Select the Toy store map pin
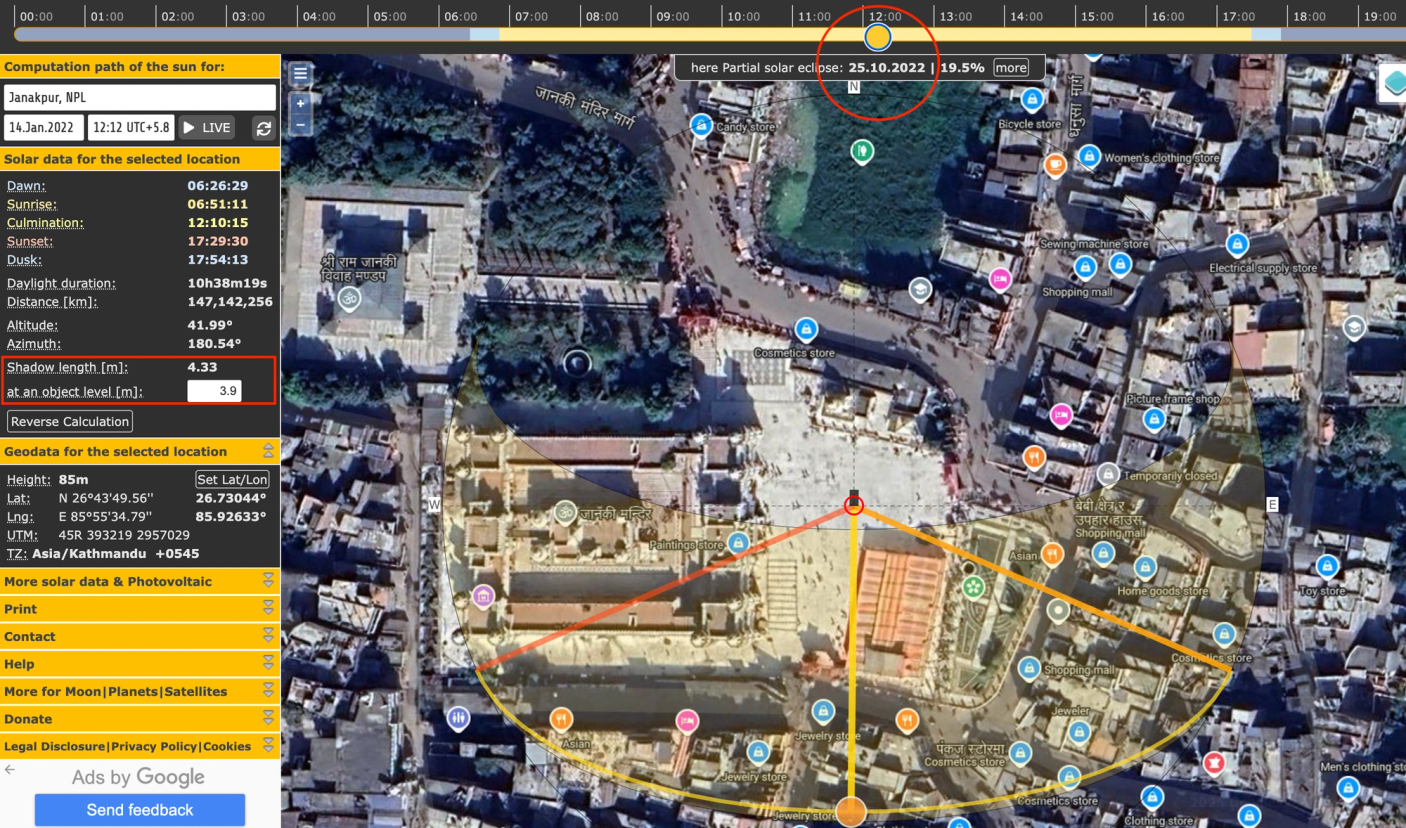Viewport: 1406px width, 828px height. 1327,566
